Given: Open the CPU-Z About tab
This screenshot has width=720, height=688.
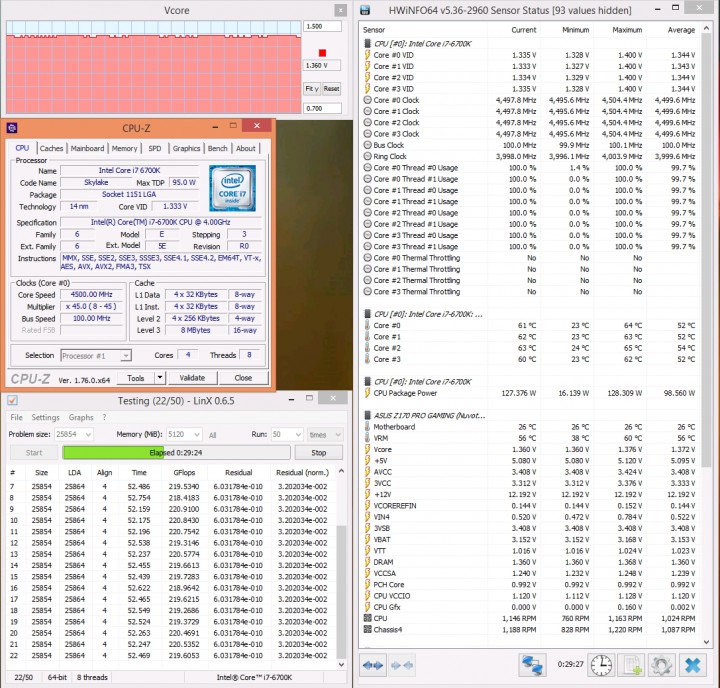Looking at the screenshot, I should (246, 148).
